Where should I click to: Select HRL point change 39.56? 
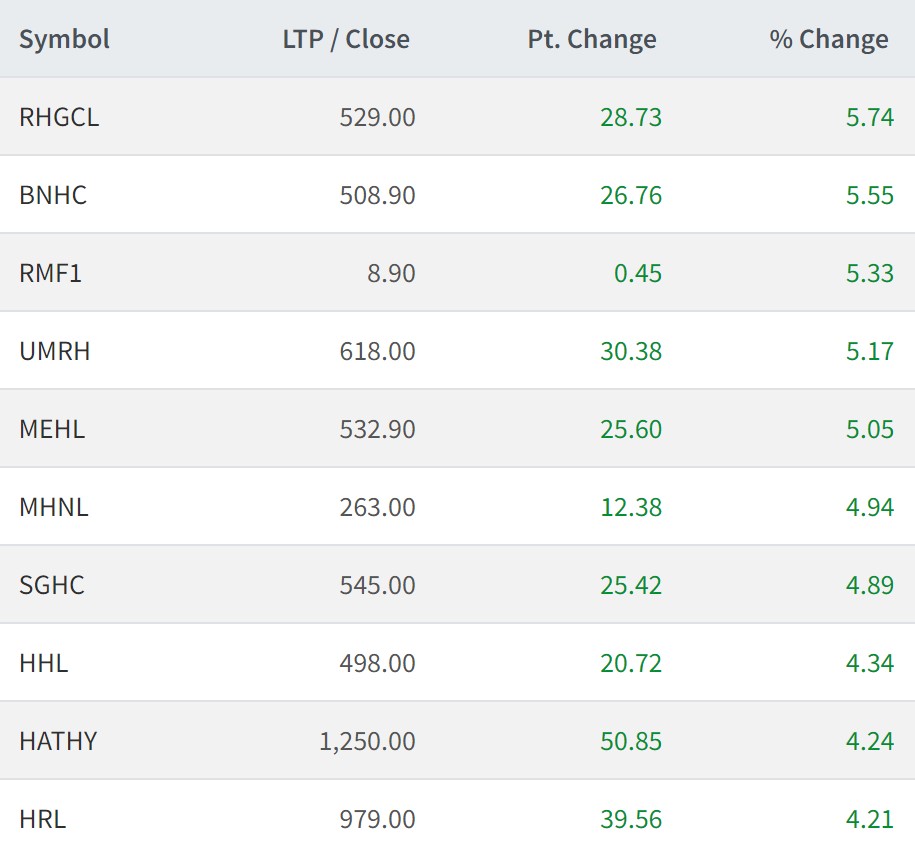pos(631,819)
